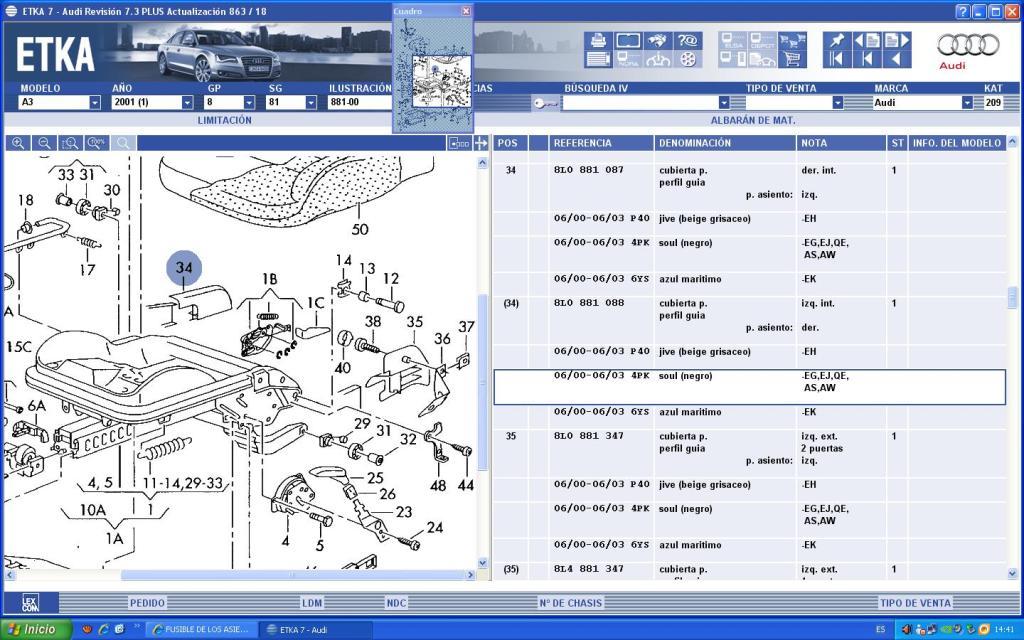Click the plain left back arrow icon
Image resolution: width=1024 pixels, height=640 pixels.
point(897,59)
